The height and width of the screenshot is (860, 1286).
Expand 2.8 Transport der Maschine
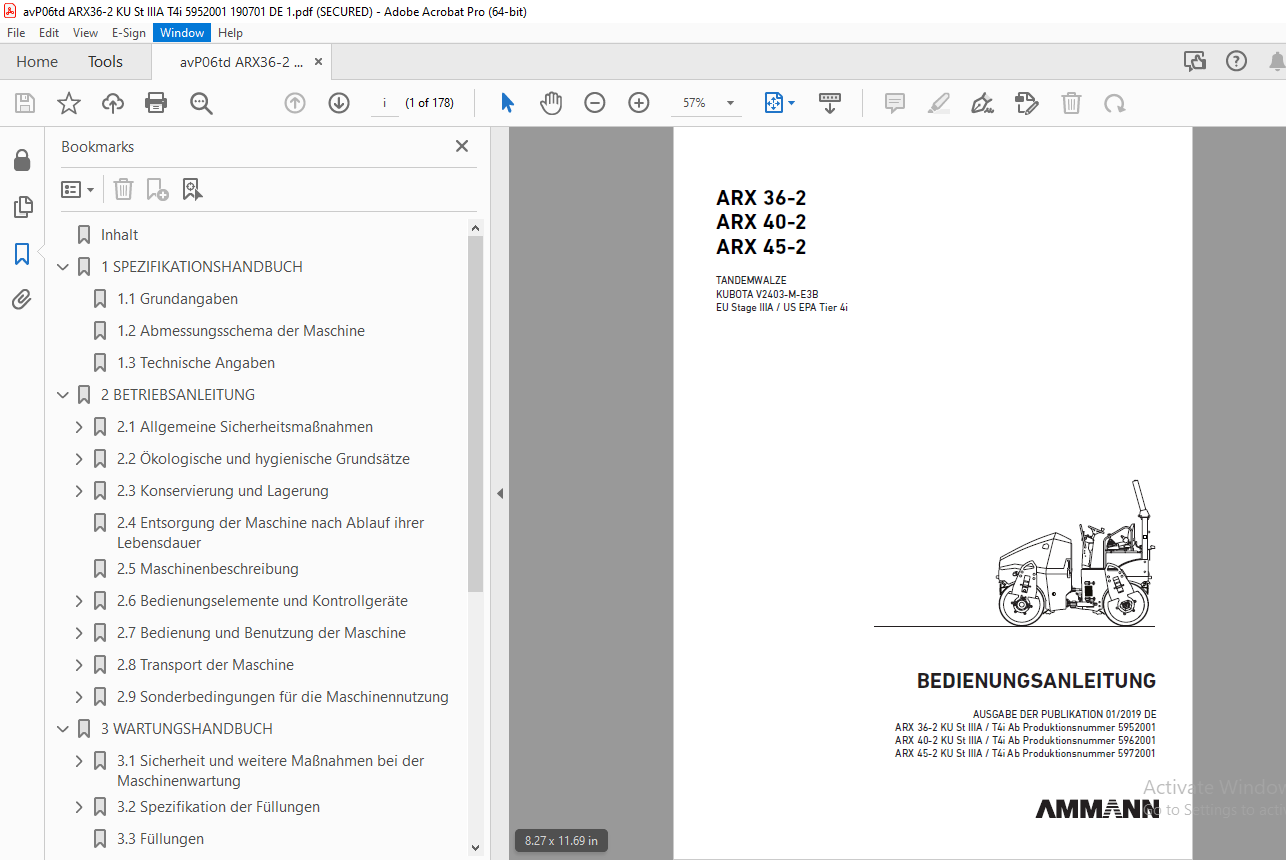coord(79,665)
